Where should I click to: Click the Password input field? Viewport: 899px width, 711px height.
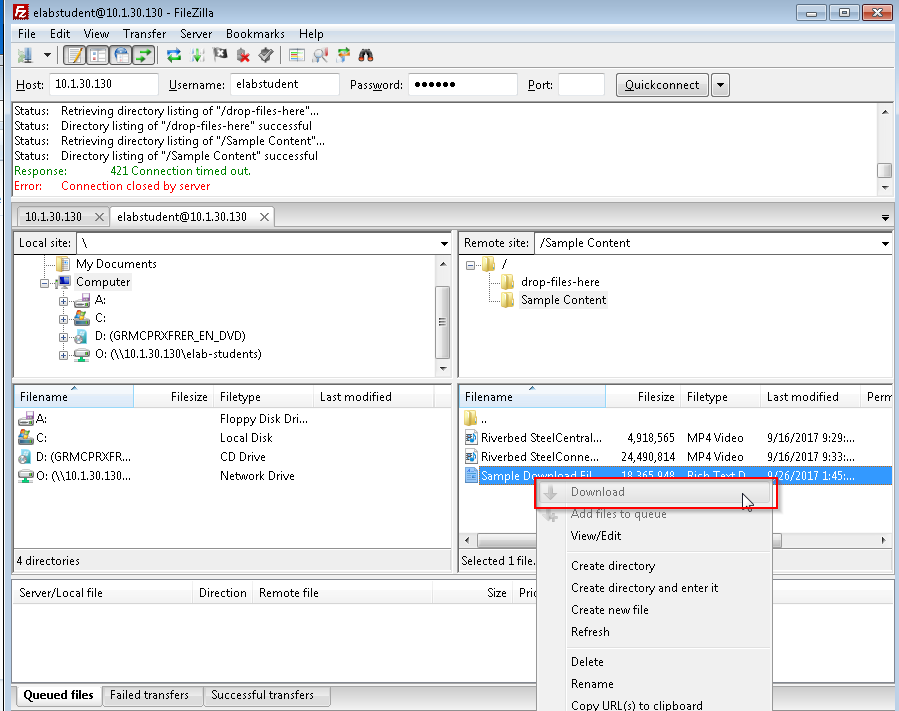coord(463,84)
